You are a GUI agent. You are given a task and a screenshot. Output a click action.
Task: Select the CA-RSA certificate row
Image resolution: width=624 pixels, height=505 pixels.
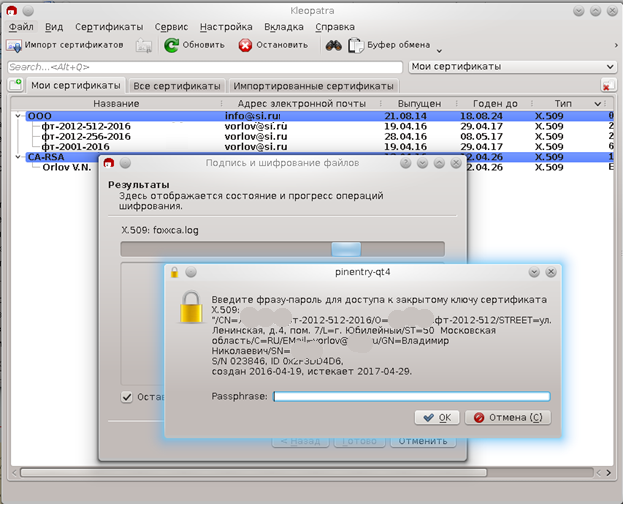62,157
